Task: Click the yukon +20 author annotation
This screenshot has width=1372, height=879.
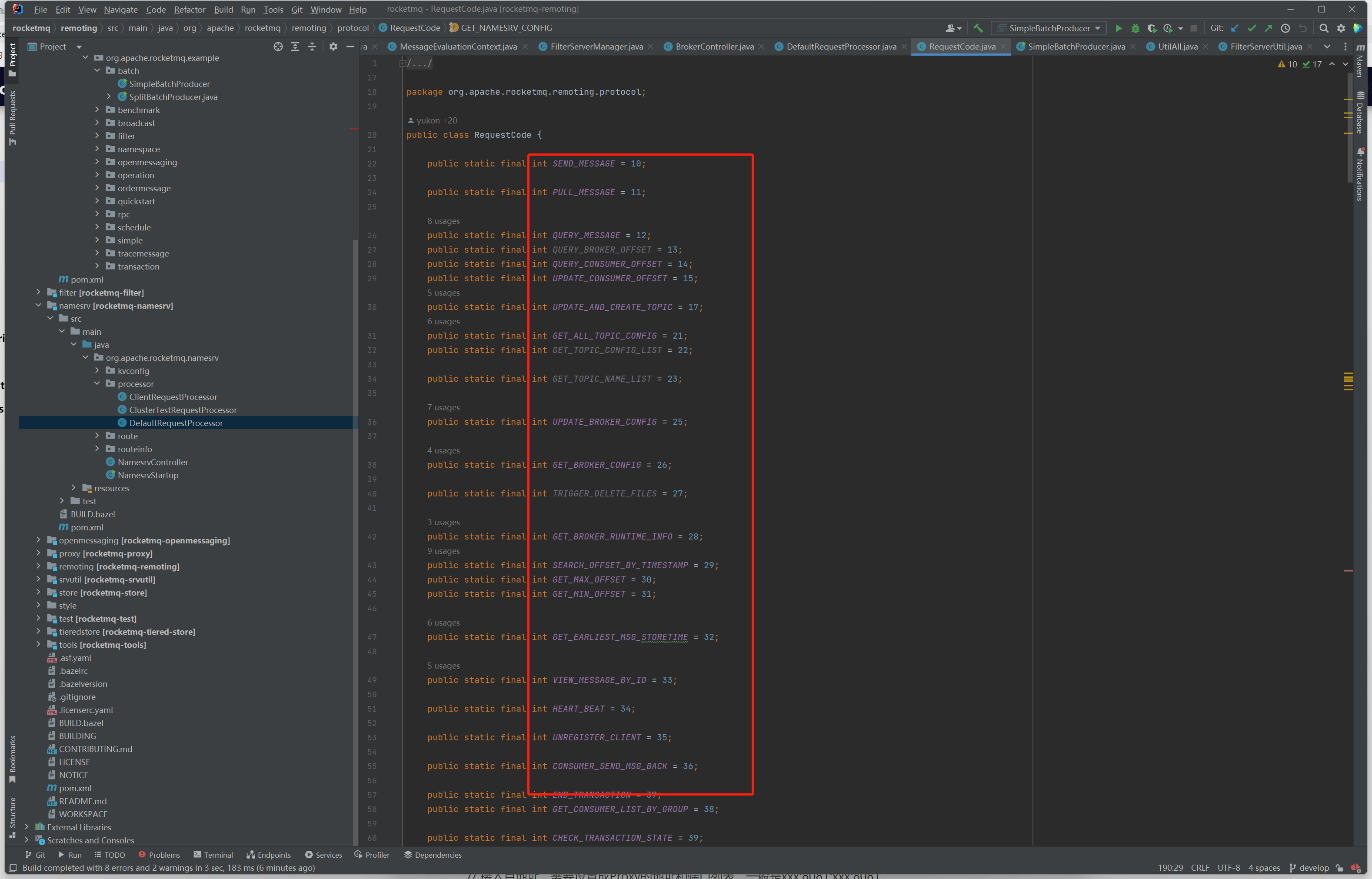Action: (433, 120)
